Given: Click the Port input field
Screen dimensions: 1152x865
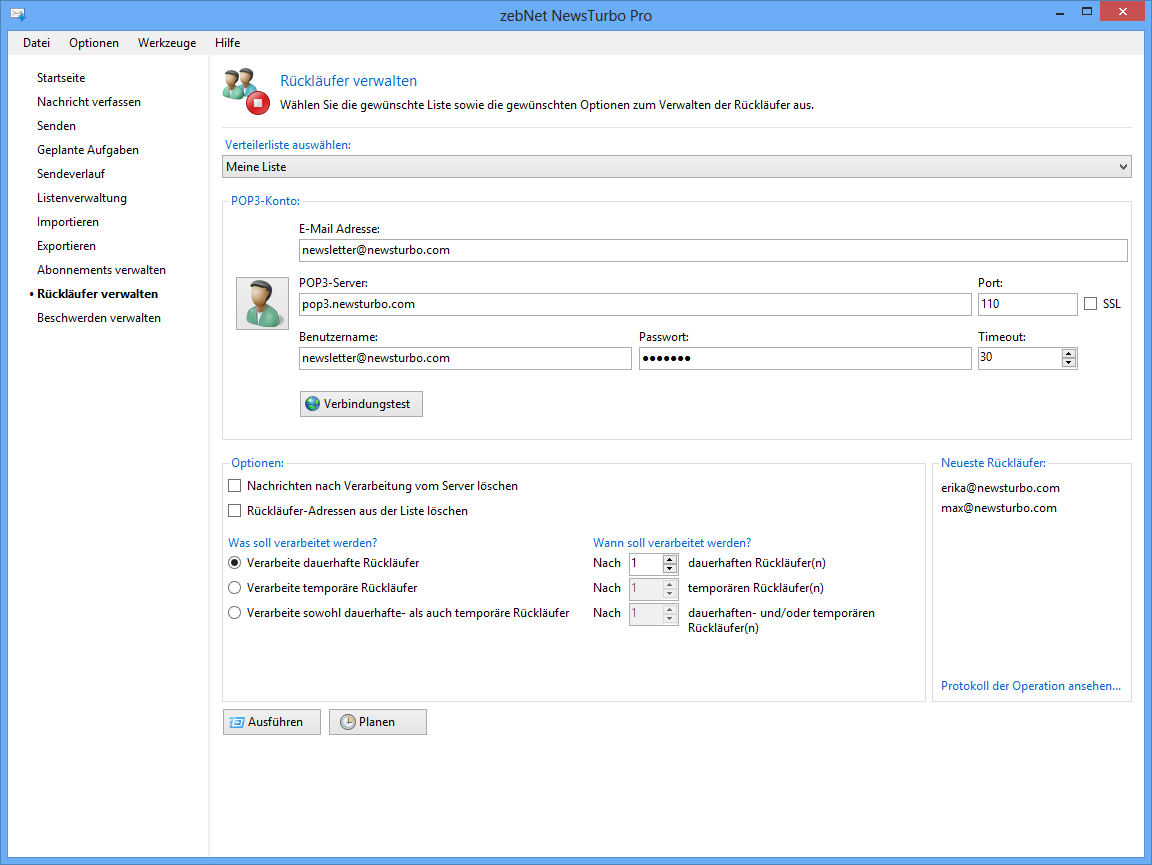Looking at the screenshot, I should [1027, 304].
